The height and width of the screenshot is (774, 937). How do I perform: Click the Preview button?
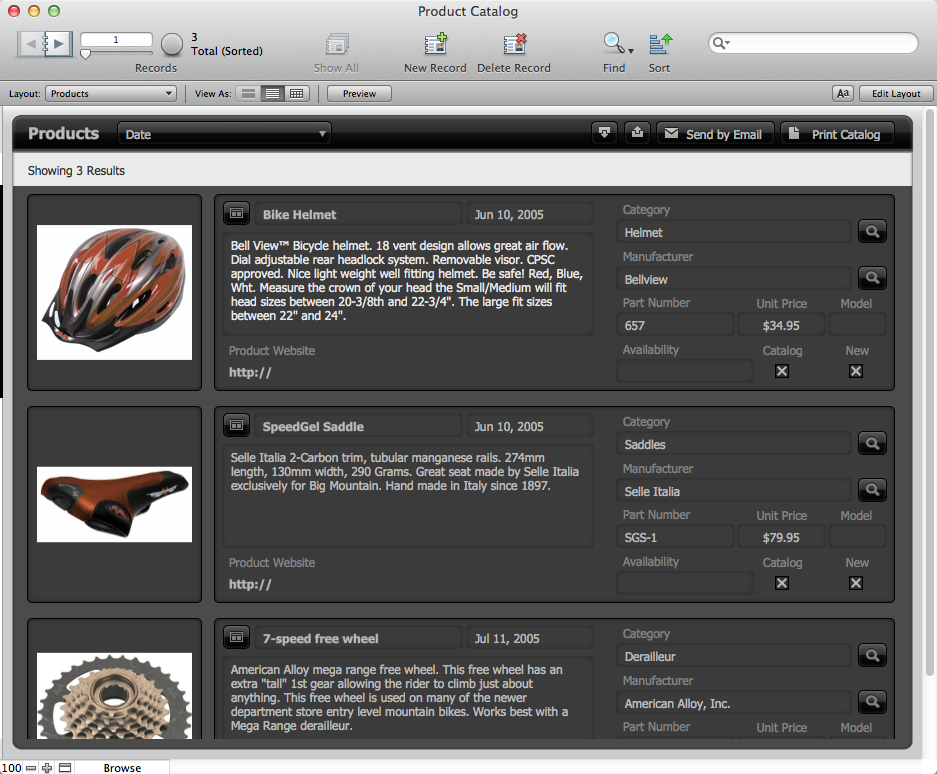tap(359, 94)
